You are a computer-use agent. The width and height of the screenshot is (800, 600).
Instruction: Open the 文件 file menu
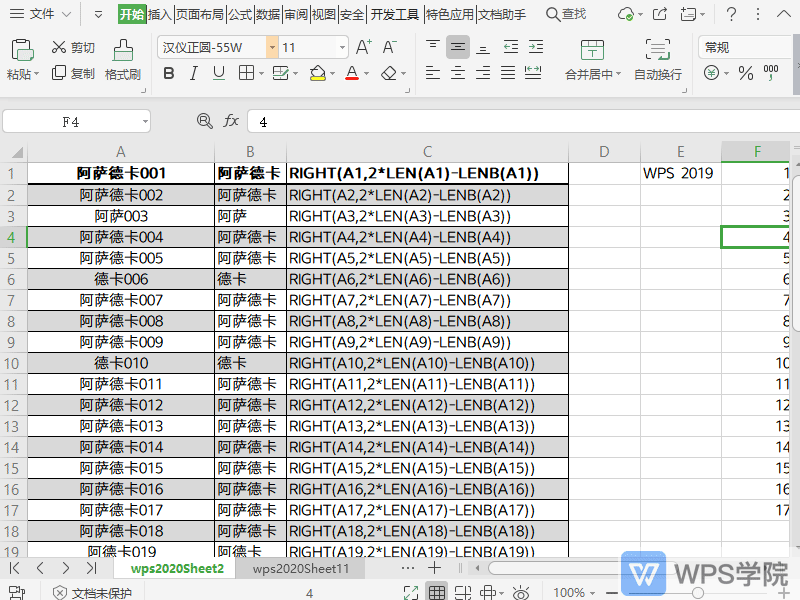point(42,14)
